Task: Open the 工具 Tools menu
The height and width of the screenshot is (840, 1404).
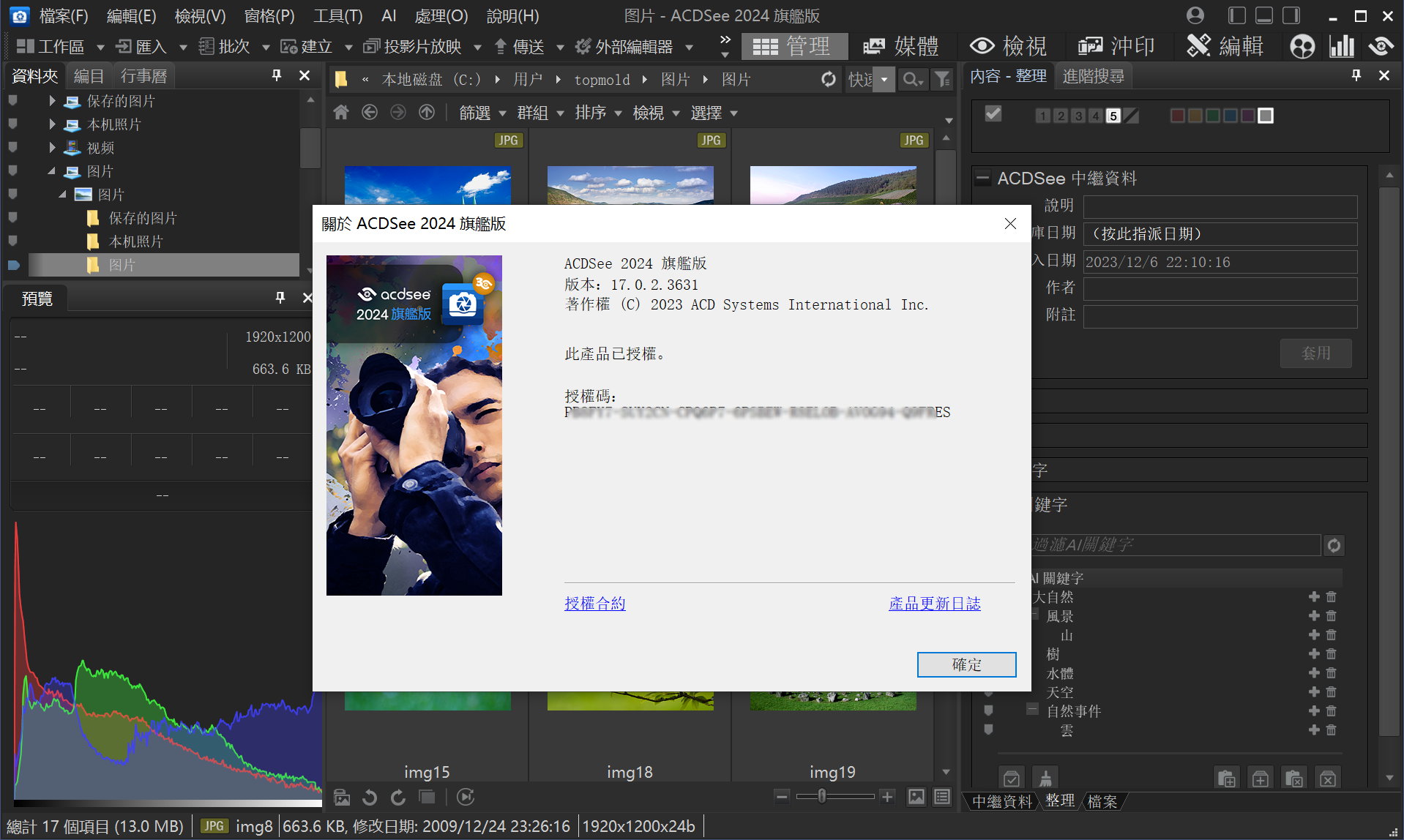Action: 337,15
